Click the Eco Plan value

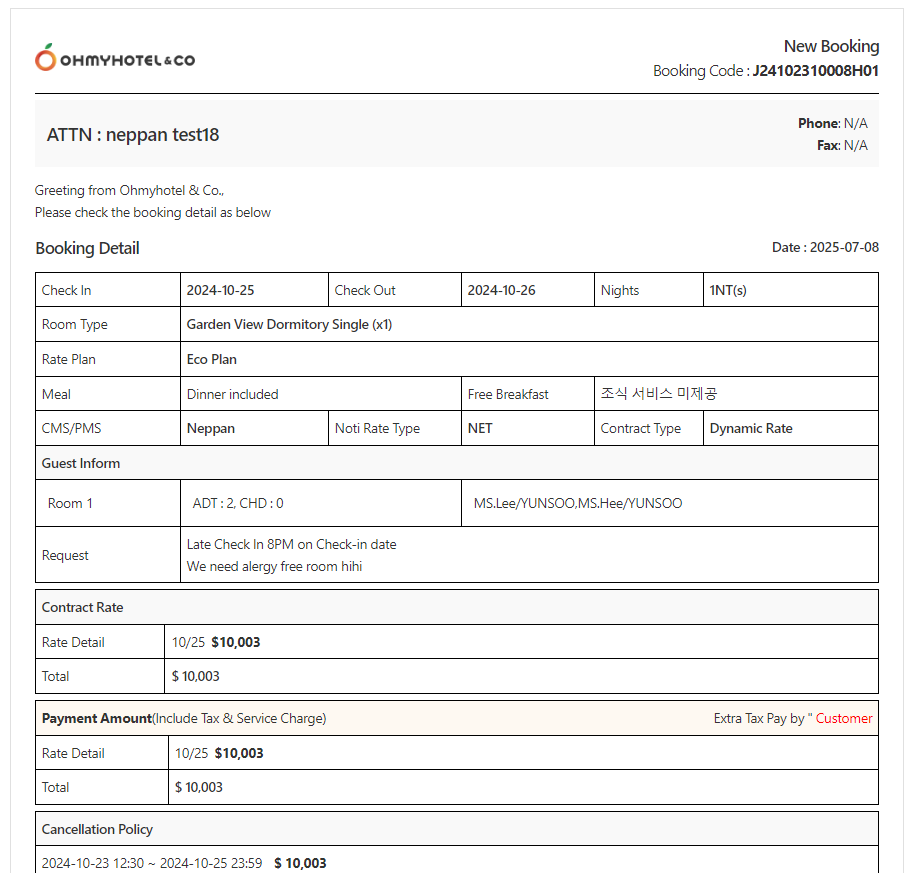pos(211,359)
